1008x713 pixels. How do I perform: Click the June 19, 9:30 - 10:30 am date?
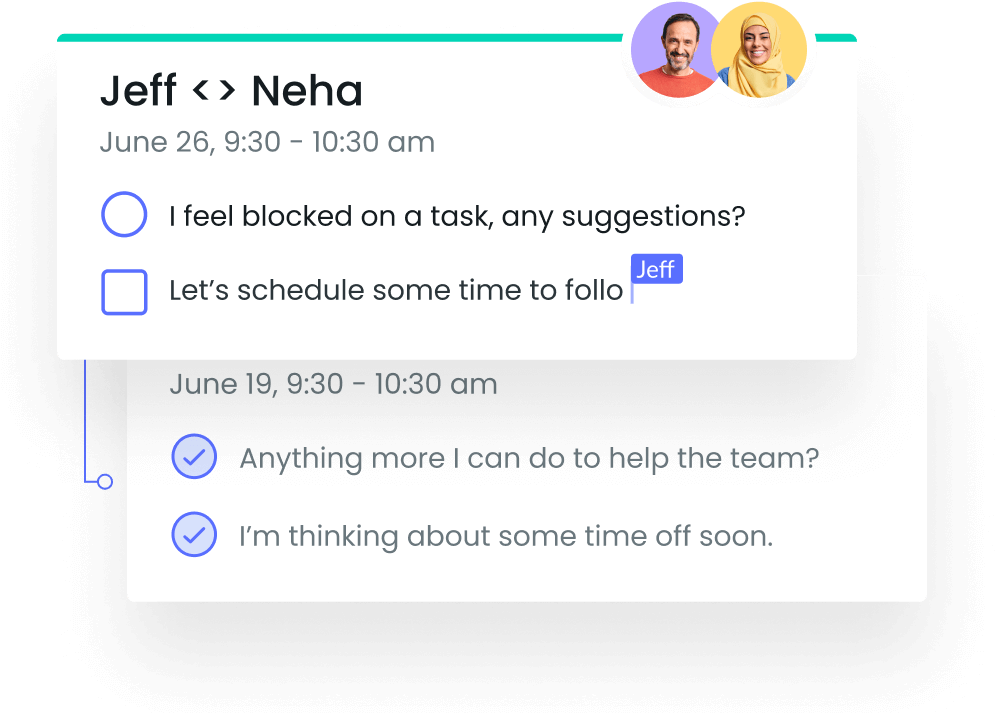pyautogui.click(x=334, y=384)
